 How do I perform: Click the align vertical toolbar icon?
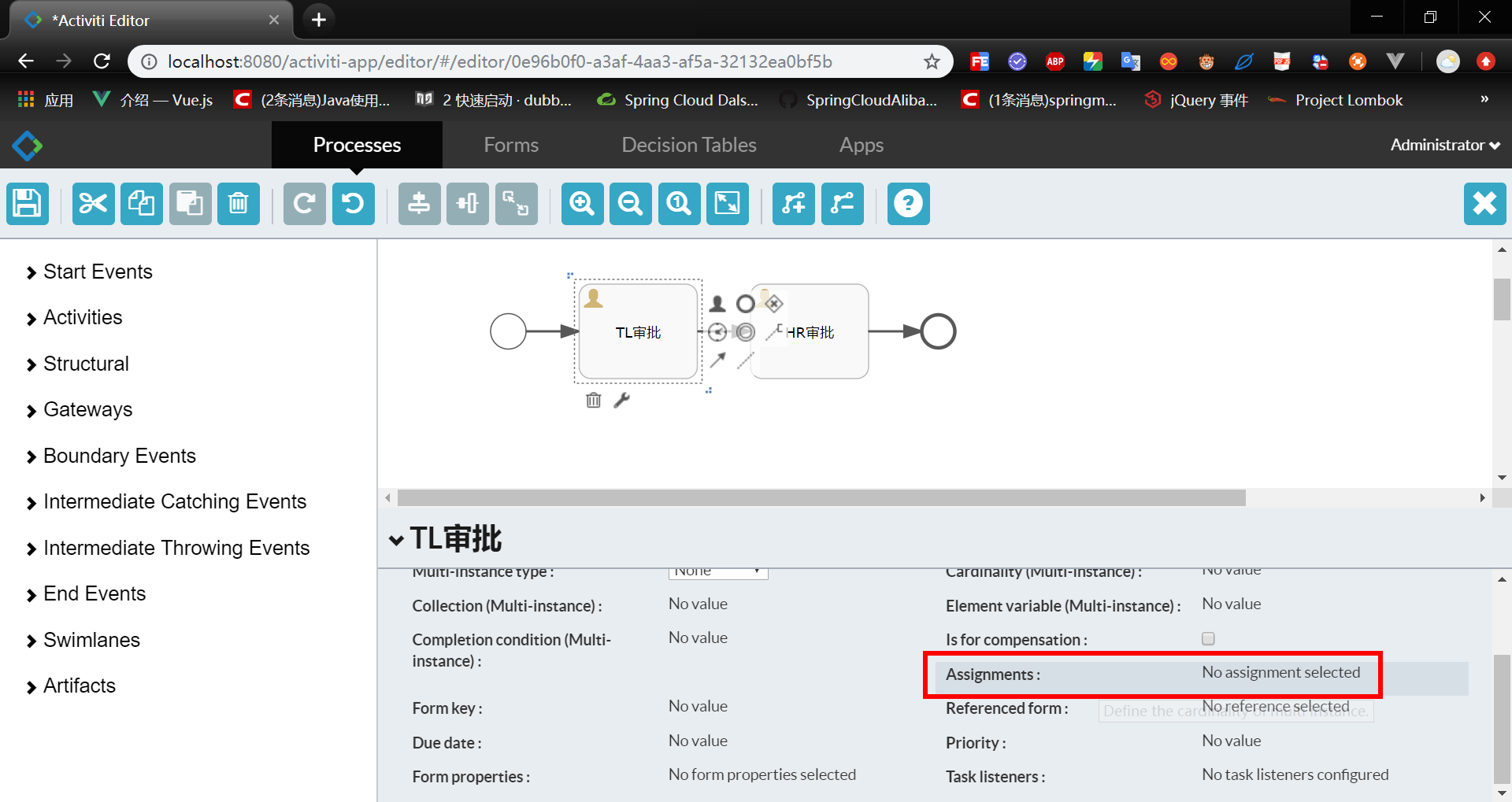[x=419, y=204]
